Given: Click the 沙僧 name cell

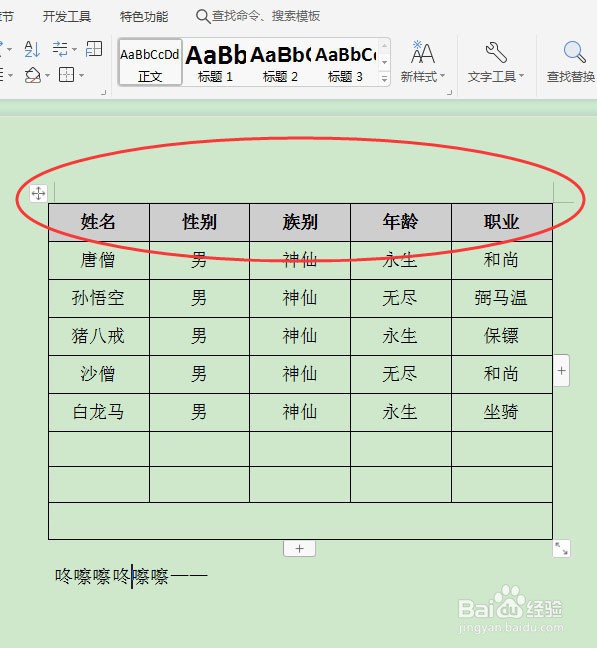Looking at the screenshot, I should click(99, 374).
